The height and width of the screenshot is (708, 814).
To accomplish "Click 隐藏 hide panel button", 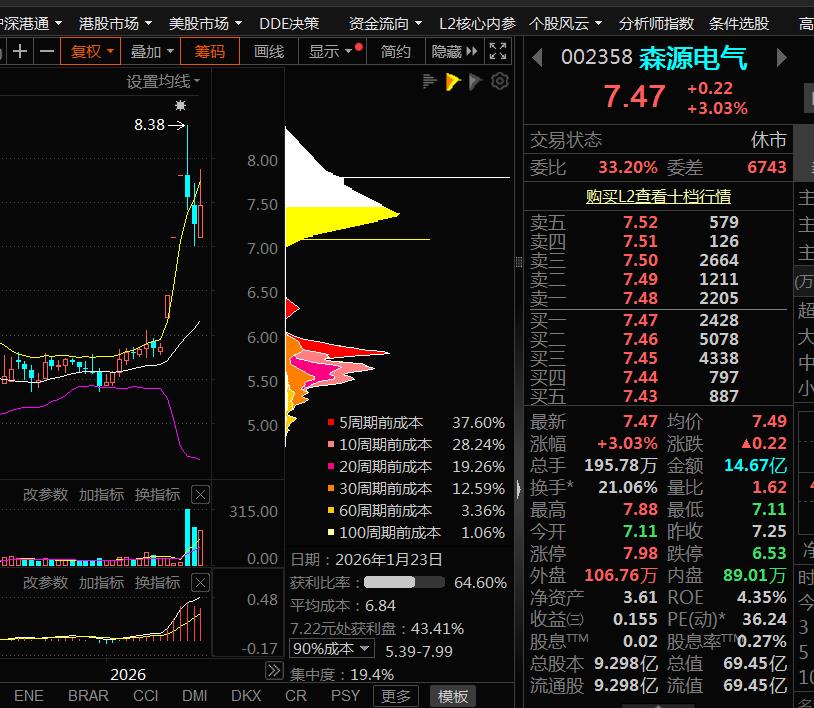I will [454, 51].
